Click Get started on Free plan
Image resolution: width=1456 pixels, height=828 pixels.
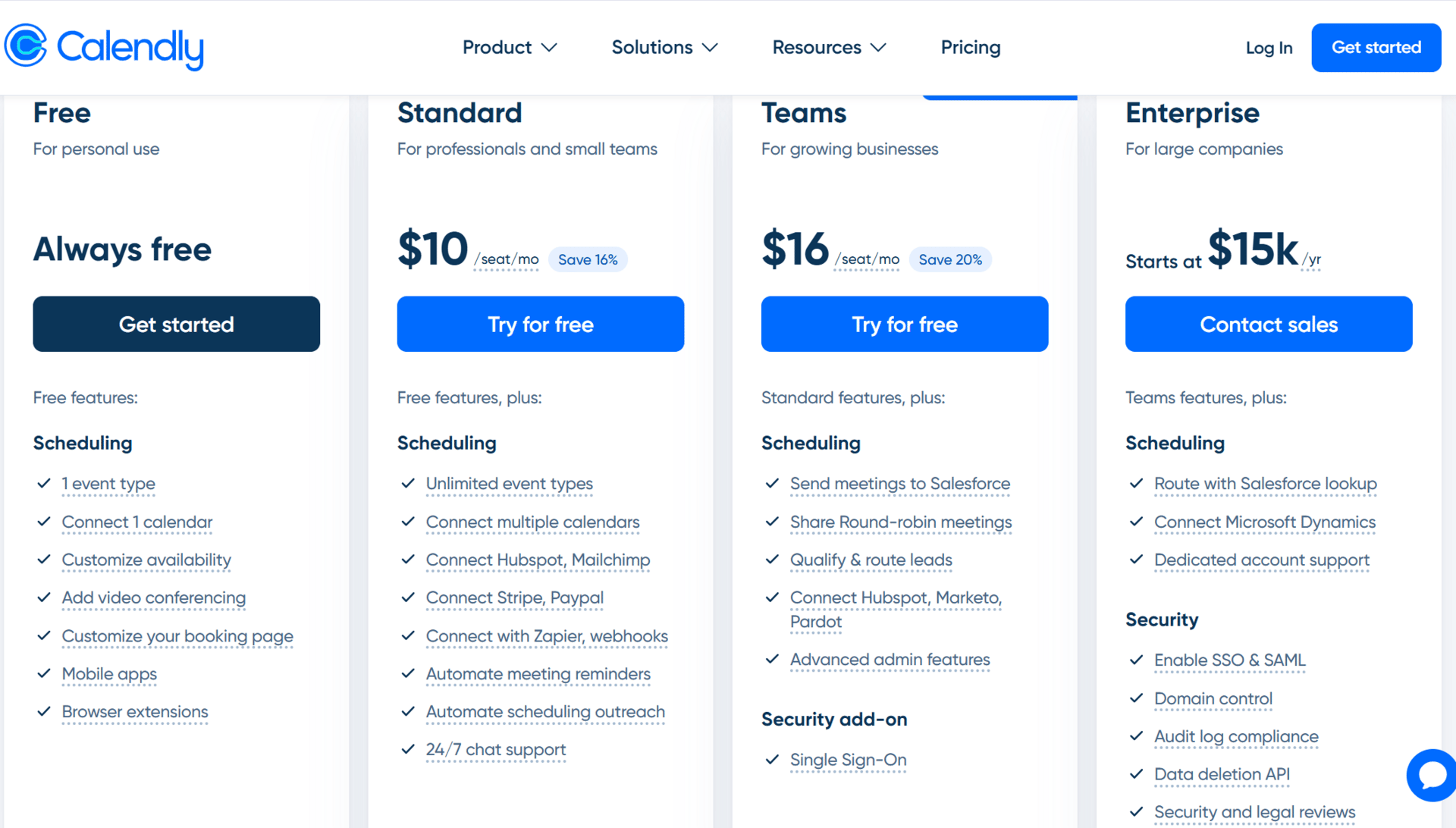(176, 324)
